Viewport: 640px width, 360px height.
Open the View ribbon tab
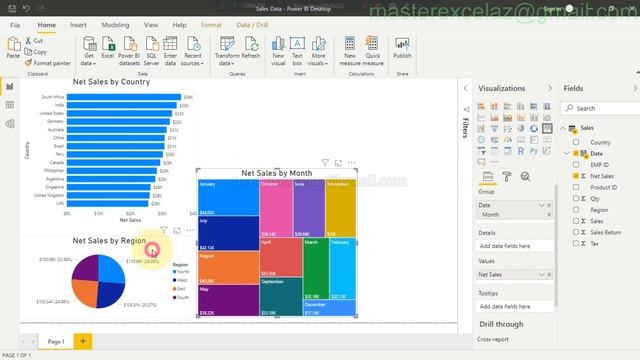[151, 25]
